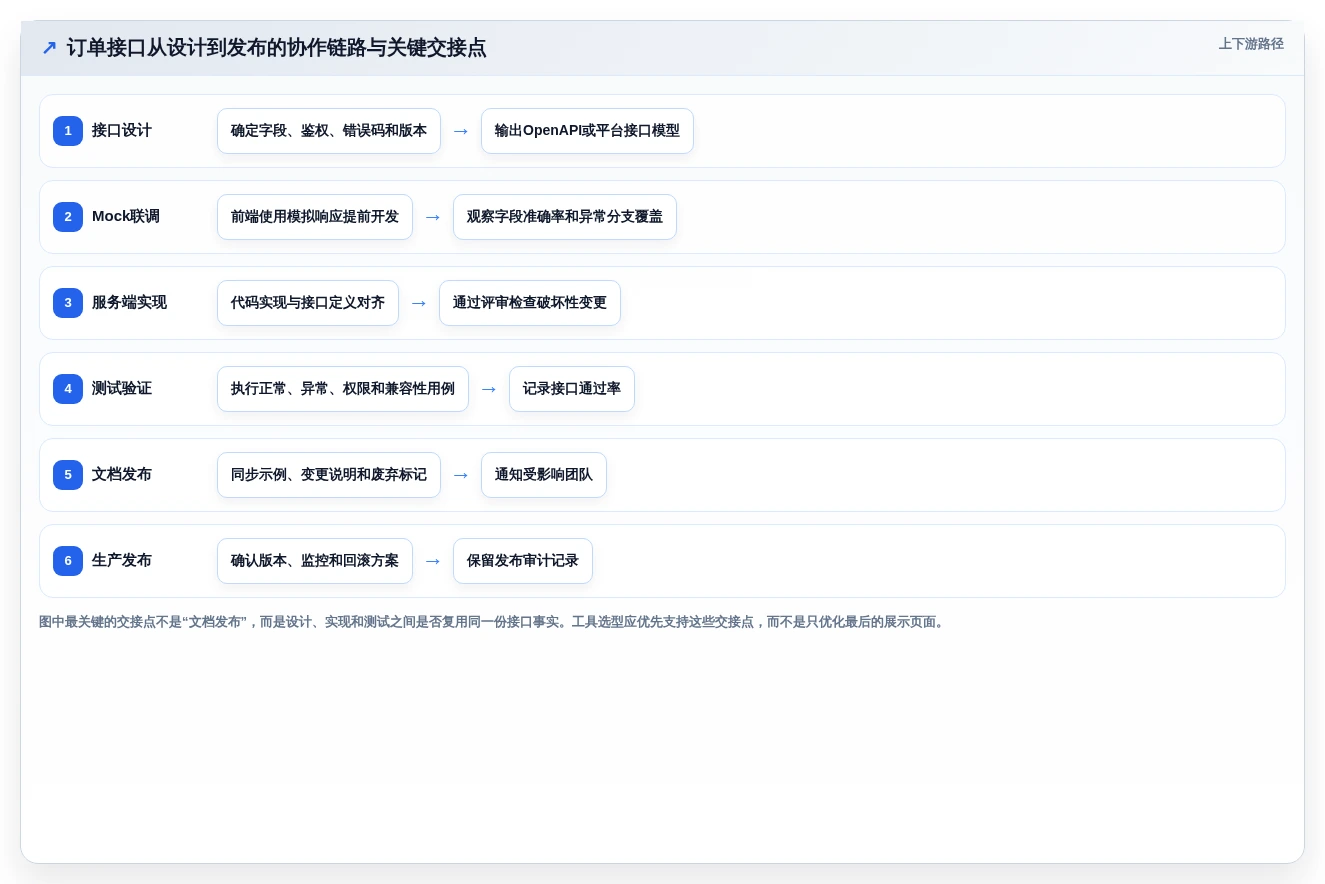Click the 确定字段、鉴权、错误码和版本 box
This screenshot has height=884, width=1325.
329,131
